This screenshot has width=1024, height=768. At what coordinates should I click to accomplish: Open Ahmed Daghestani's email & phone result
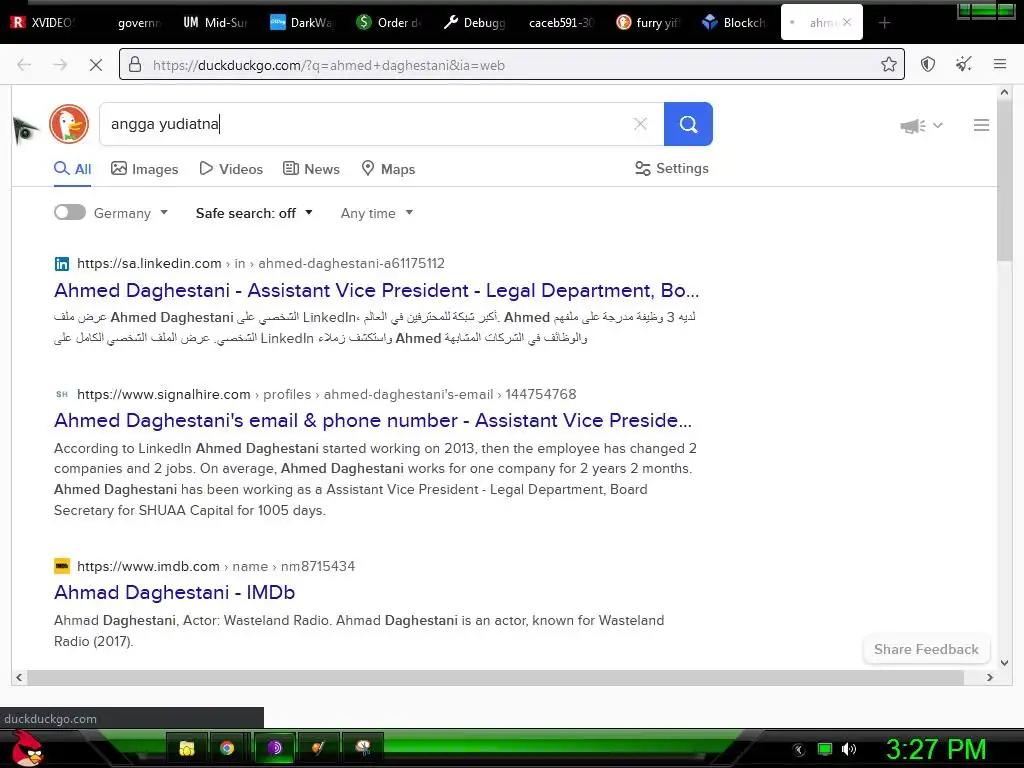point(372,420)
